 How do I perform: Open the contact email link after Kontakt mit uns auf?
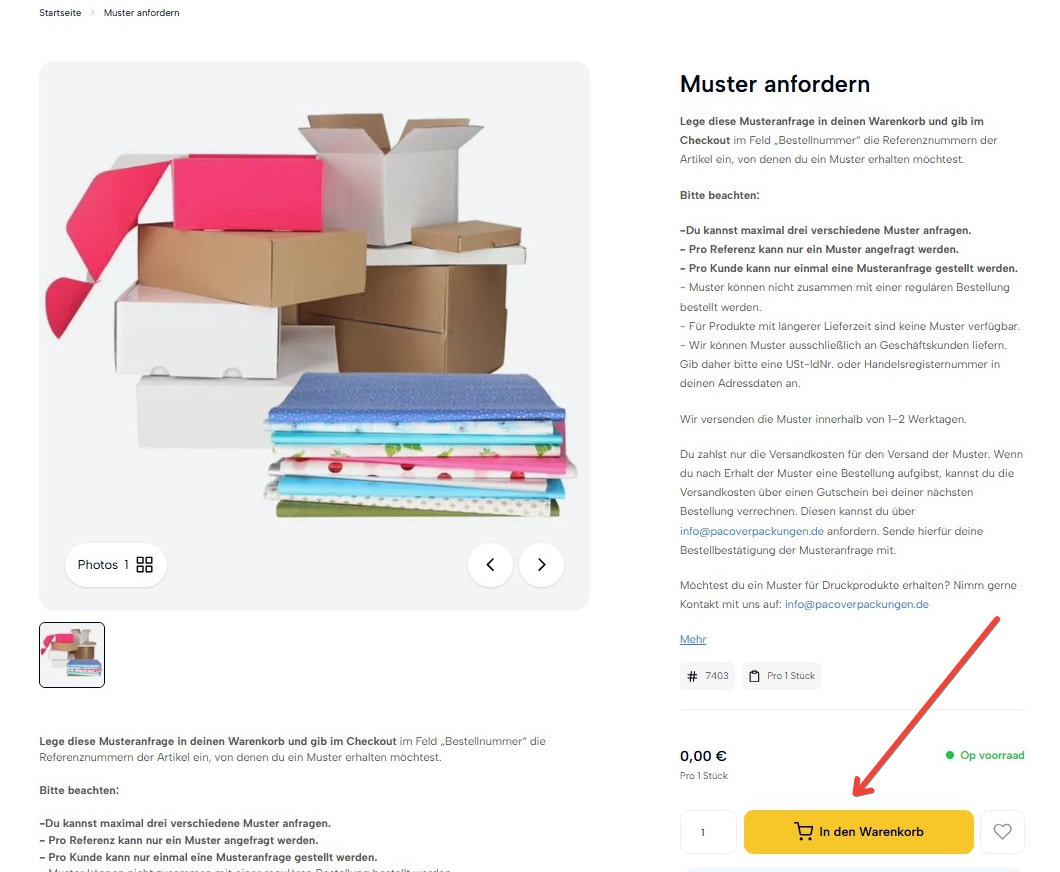[x=857, y=604]
